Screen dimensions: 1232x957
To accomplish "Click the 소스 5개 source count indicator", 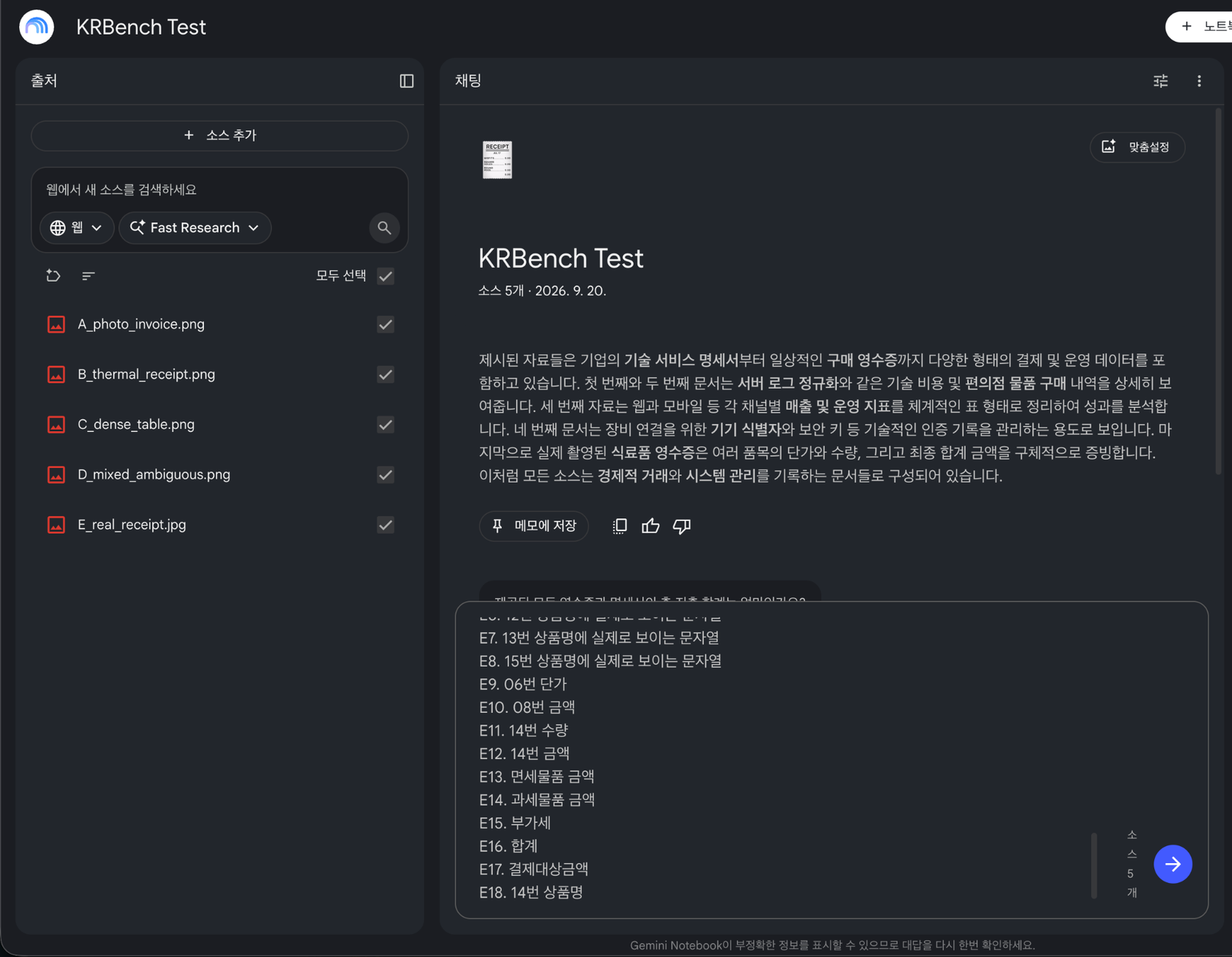I will 1131,864.
